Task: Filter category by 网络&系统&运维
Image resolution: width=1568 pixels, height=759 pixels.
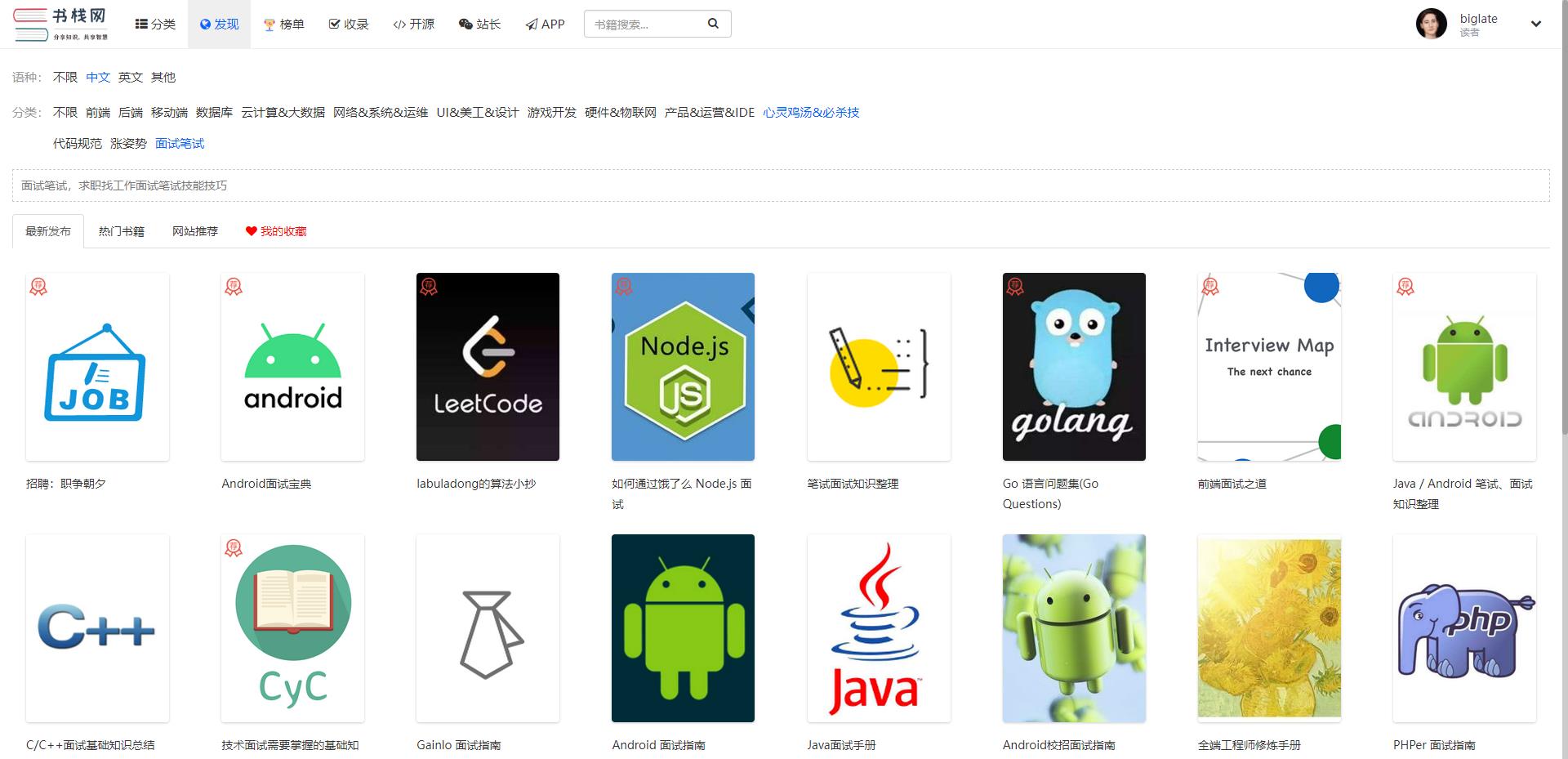Action: point(381,113)
